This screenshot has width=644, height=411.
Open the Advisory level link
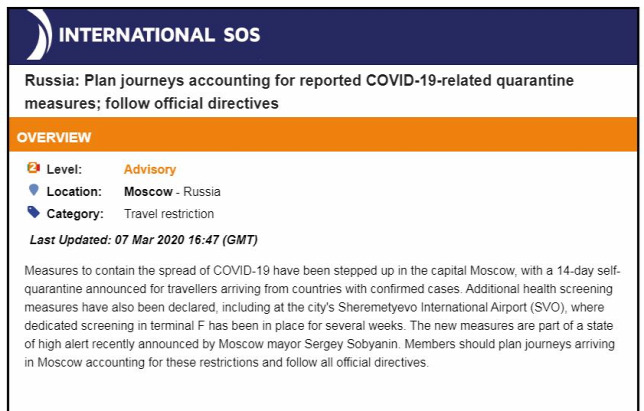coord(150,169)
